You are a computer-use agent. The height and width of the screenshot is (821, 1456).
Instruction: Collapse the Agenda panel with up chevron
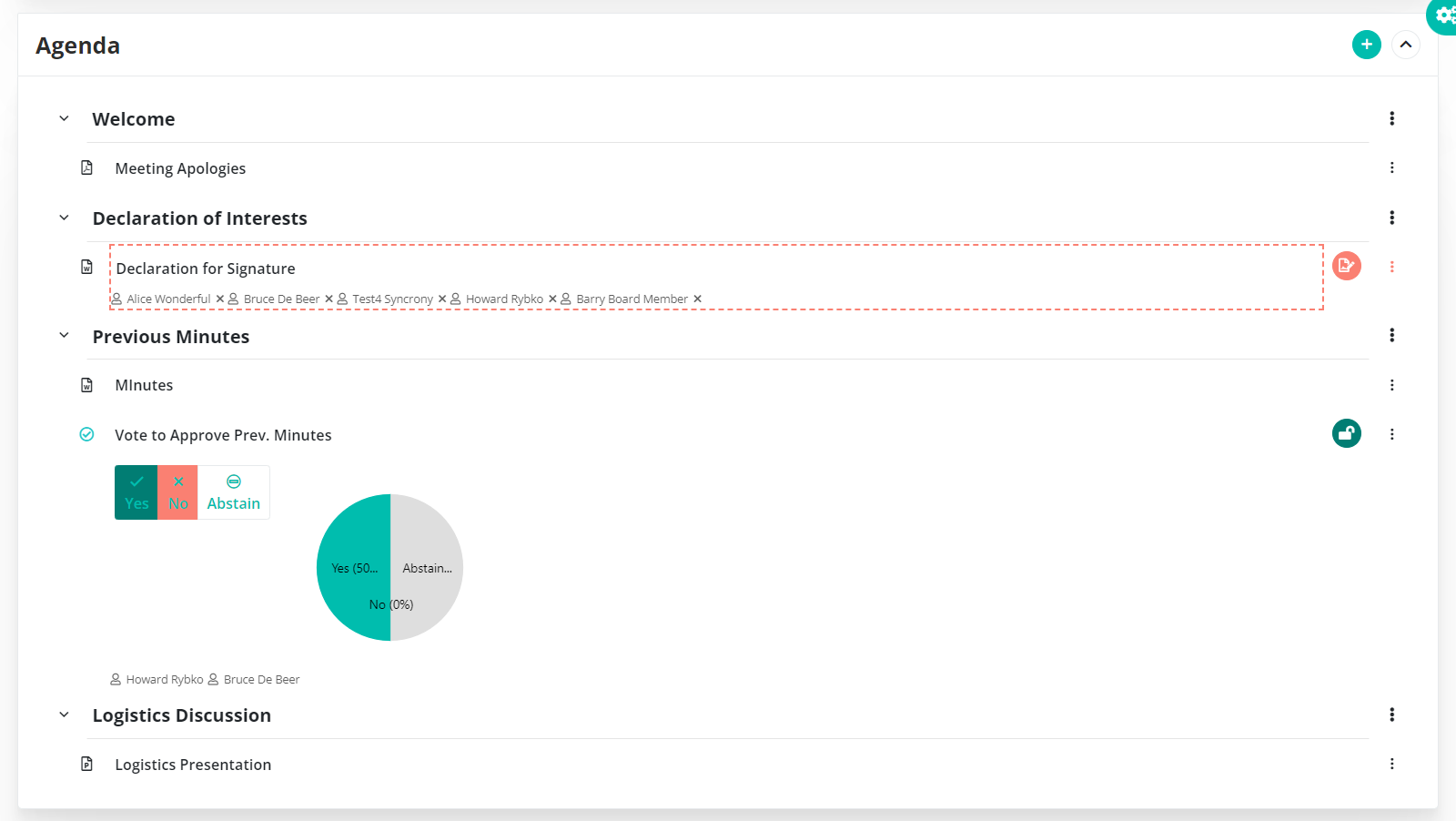1406,45
